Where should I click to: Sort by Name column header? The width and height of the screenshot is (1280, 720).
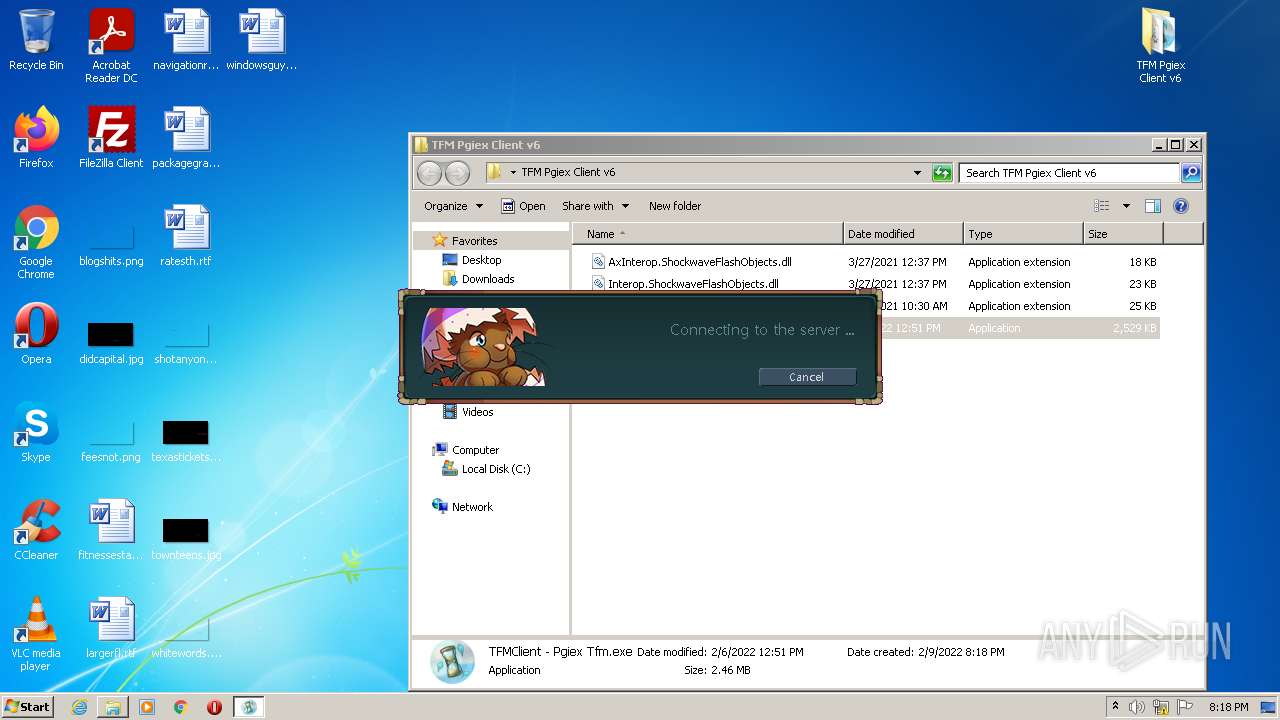pyautogui.click(x=708, y=234)
